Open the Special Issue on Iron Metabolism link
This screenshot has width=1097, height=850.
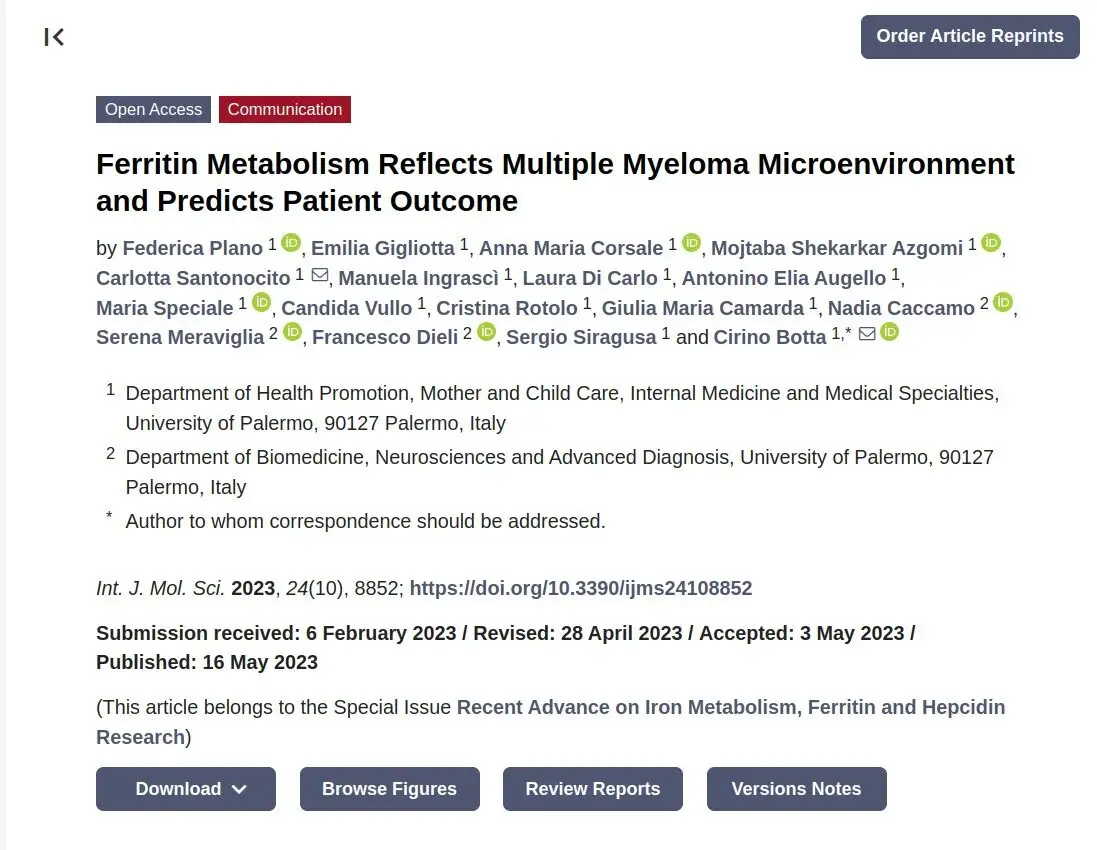[551, 722]
